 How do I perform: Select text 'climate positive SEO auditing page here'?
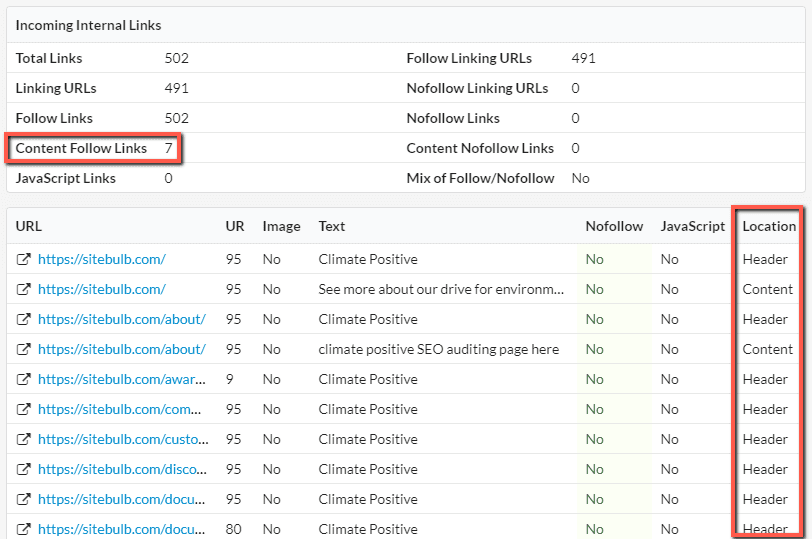pos(439,349)
